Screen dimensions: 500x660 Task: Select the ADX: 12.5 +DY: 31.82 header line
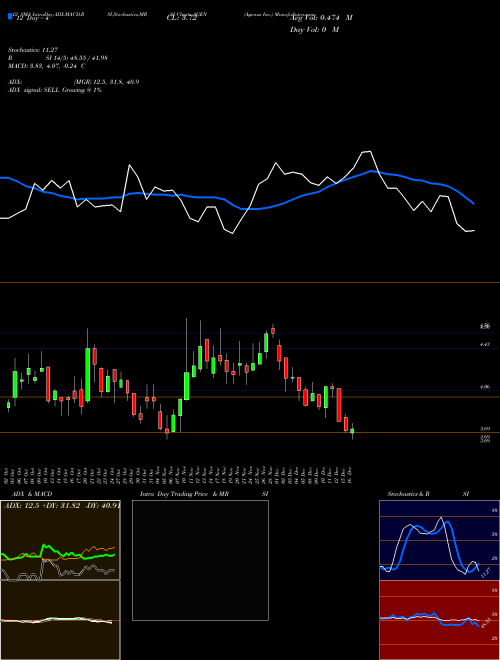tap(62, 505)
